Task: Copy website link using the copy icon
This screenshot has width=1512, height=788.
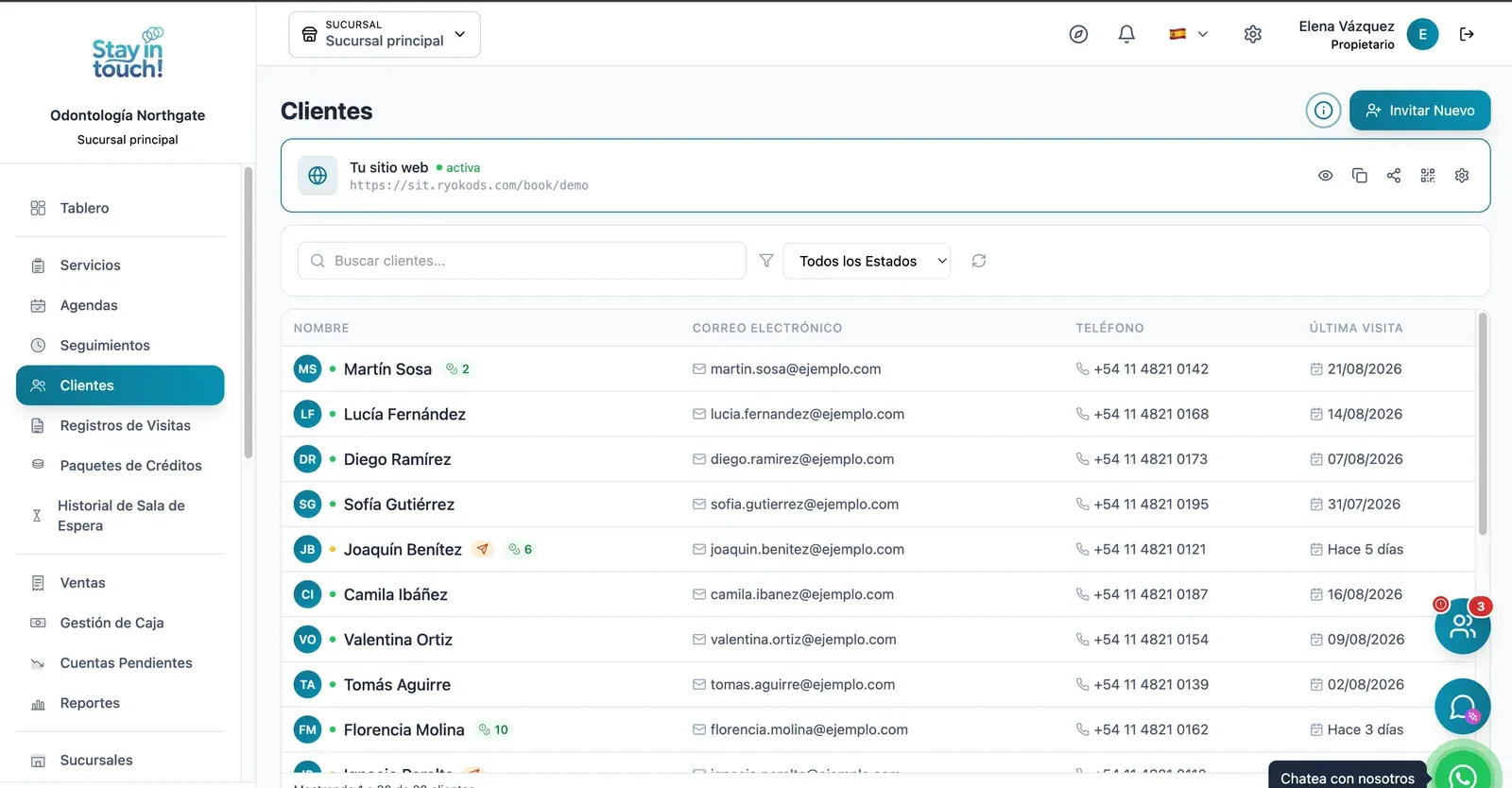Action: [1360, 176]
